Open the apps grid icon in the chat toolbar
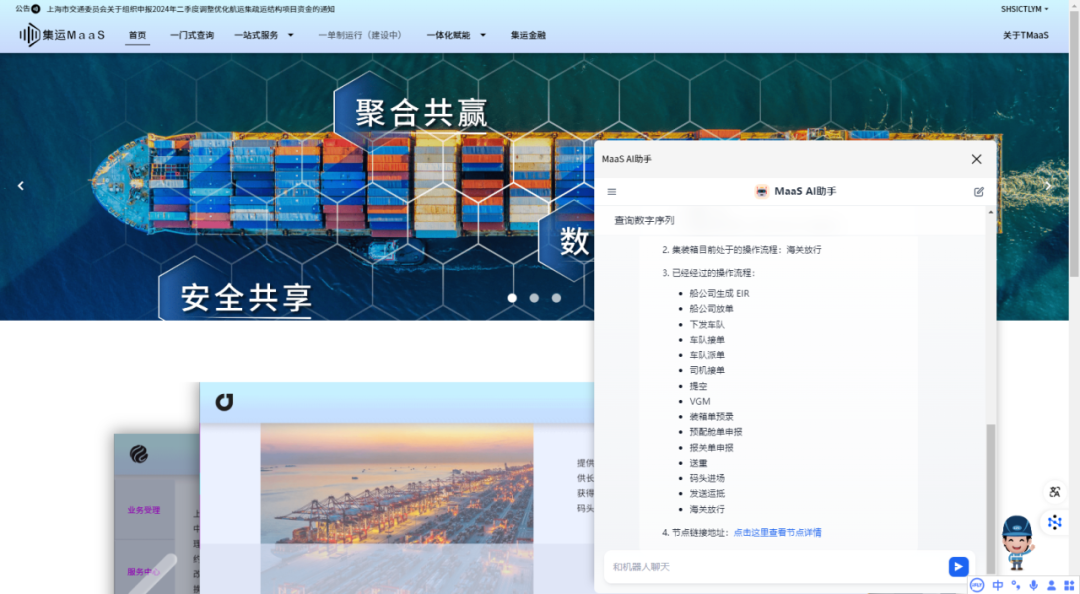 tap(1068, 585)
